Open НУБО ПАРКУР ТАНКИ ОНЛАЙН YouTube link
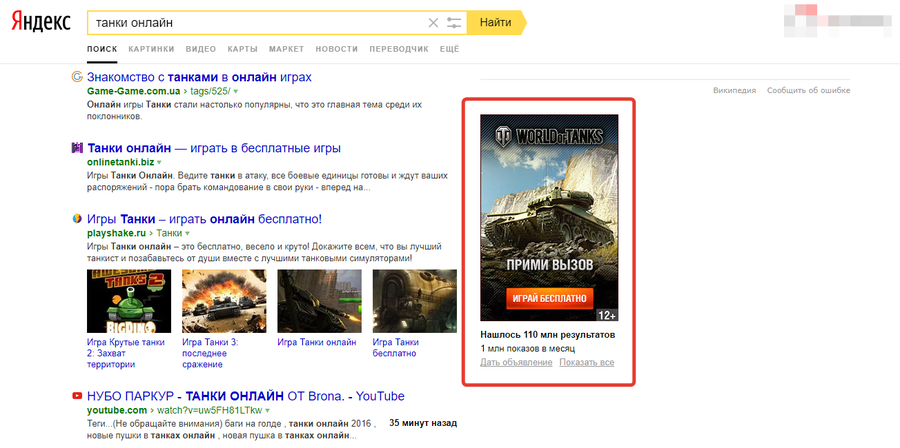 coord(246,396)
